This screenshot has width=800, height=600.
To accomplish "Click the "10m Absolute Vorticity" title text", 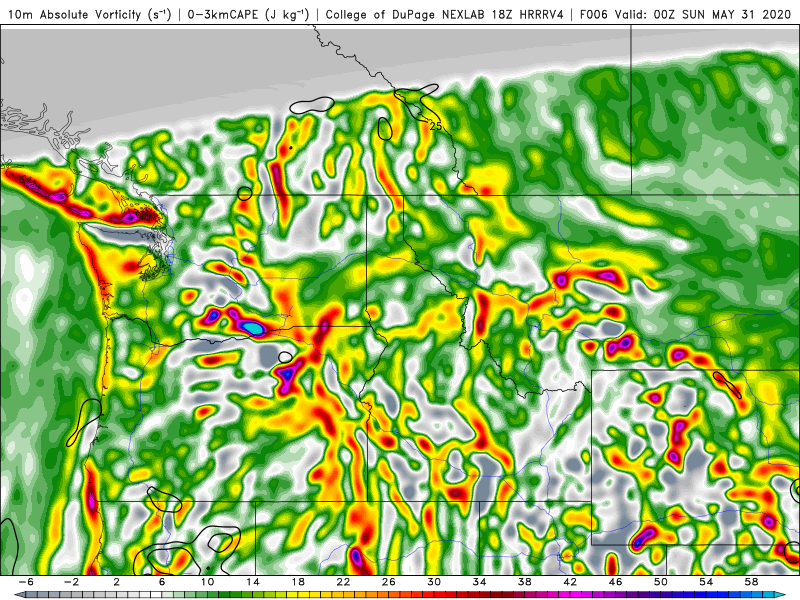I will [x=75, y=15].
